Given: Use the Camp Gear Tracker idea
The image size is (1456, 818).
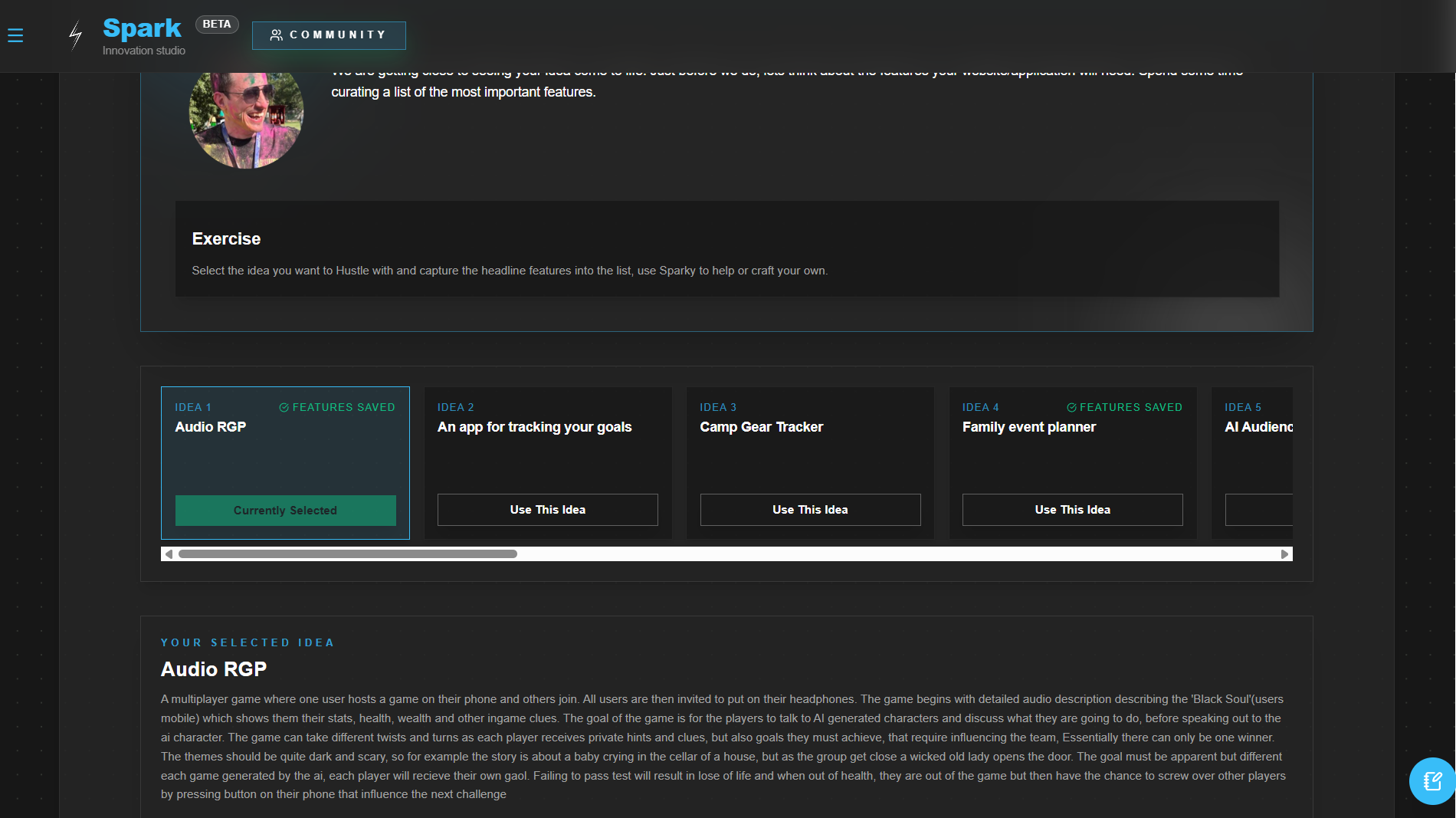Looking at the screenshot, I should pyautogui.click(x=810, y=510).
